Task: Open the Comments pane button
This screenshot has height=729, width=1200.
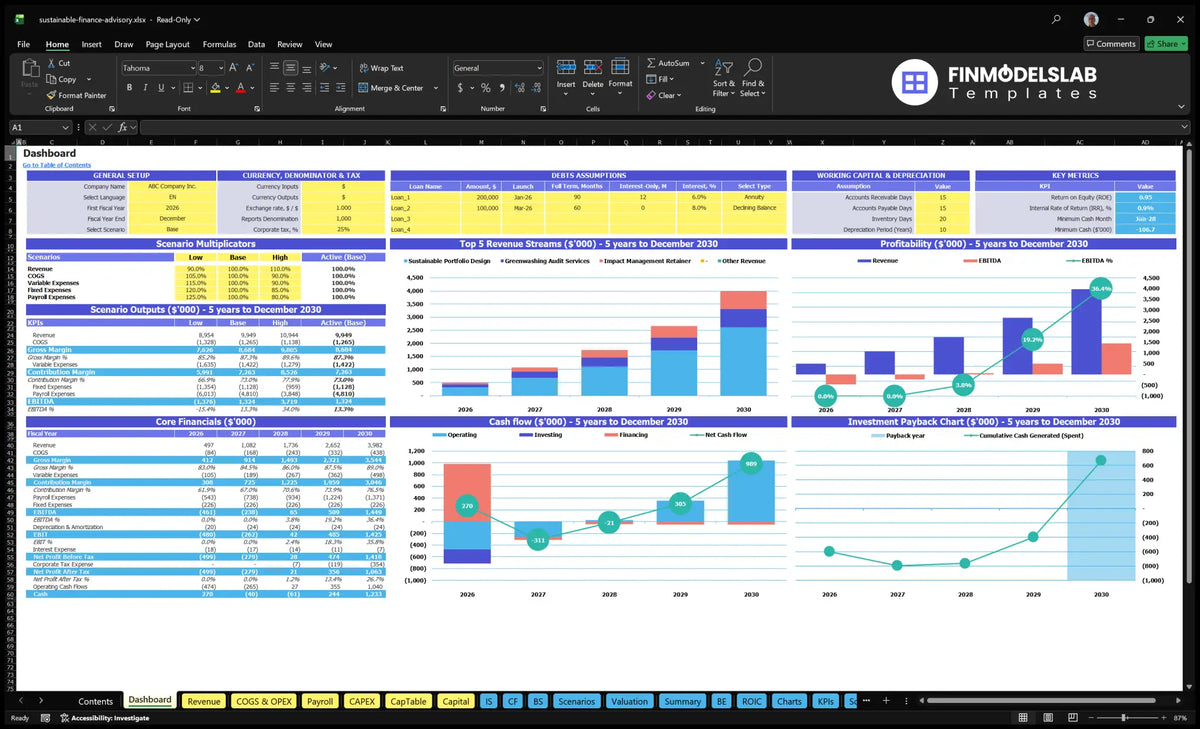Action: [x=1111, y=44]
